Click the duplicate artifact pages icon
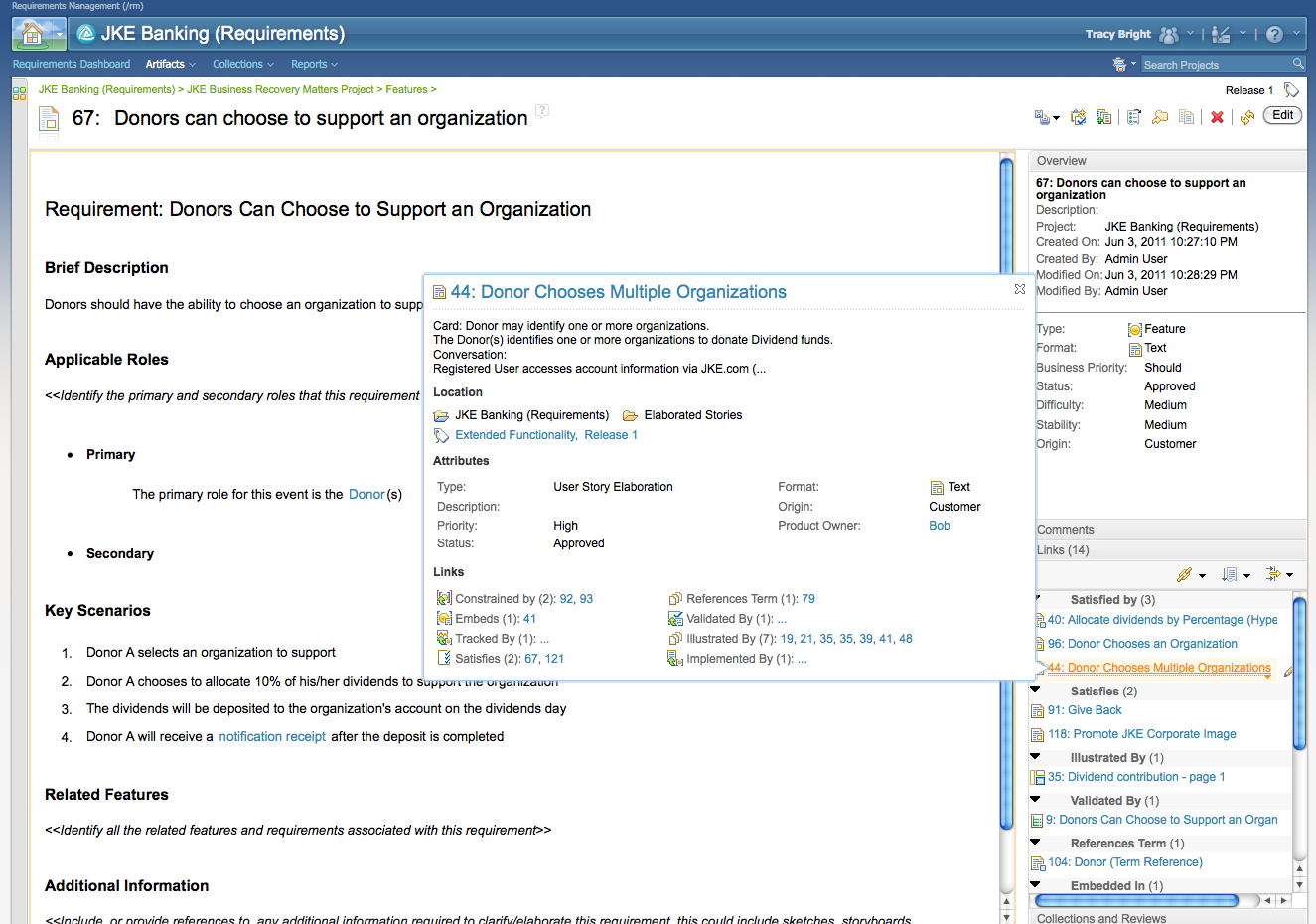 1186,117
